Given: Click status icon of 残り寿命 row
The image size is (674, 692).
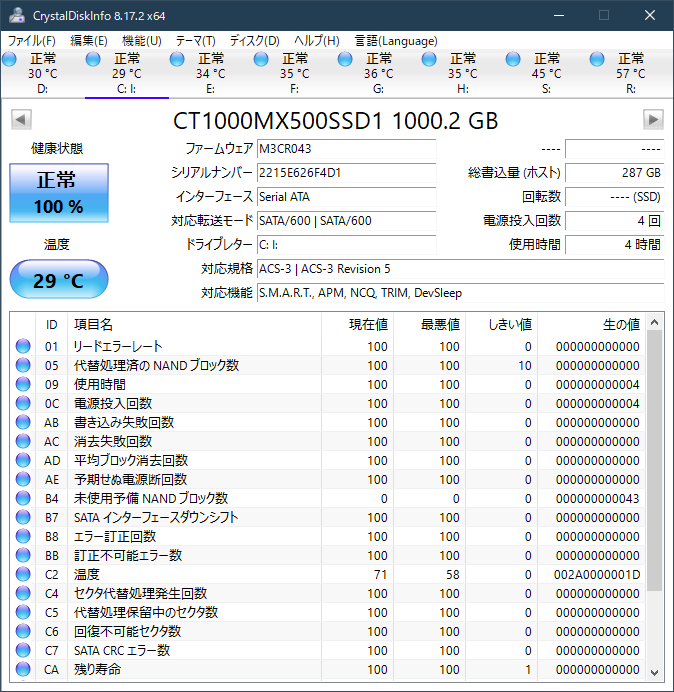Looking at the screenshot, I should [x=23, y=669].
